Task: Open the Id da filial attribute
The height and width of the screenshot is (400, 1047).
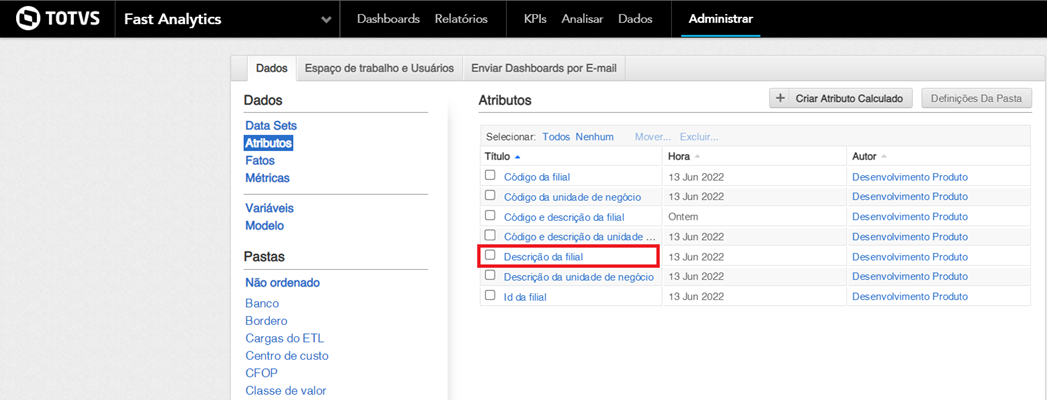Action: click(x=526, y=297)
